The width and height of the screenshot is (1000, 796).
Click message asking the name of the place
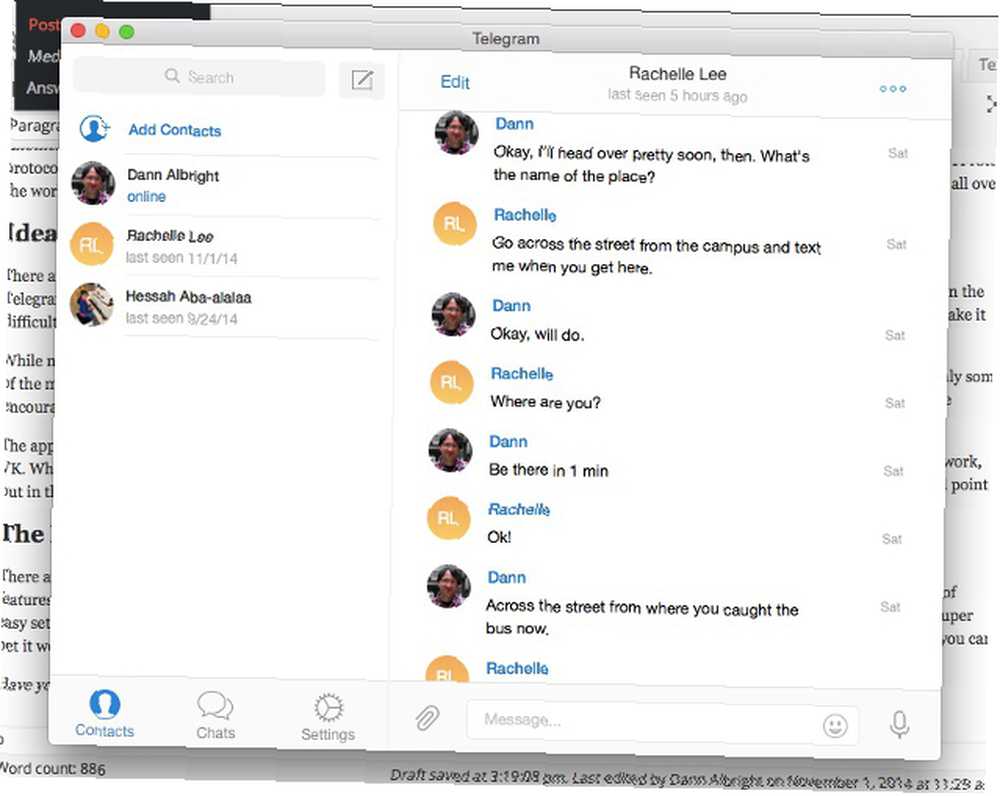click(651, 165)
